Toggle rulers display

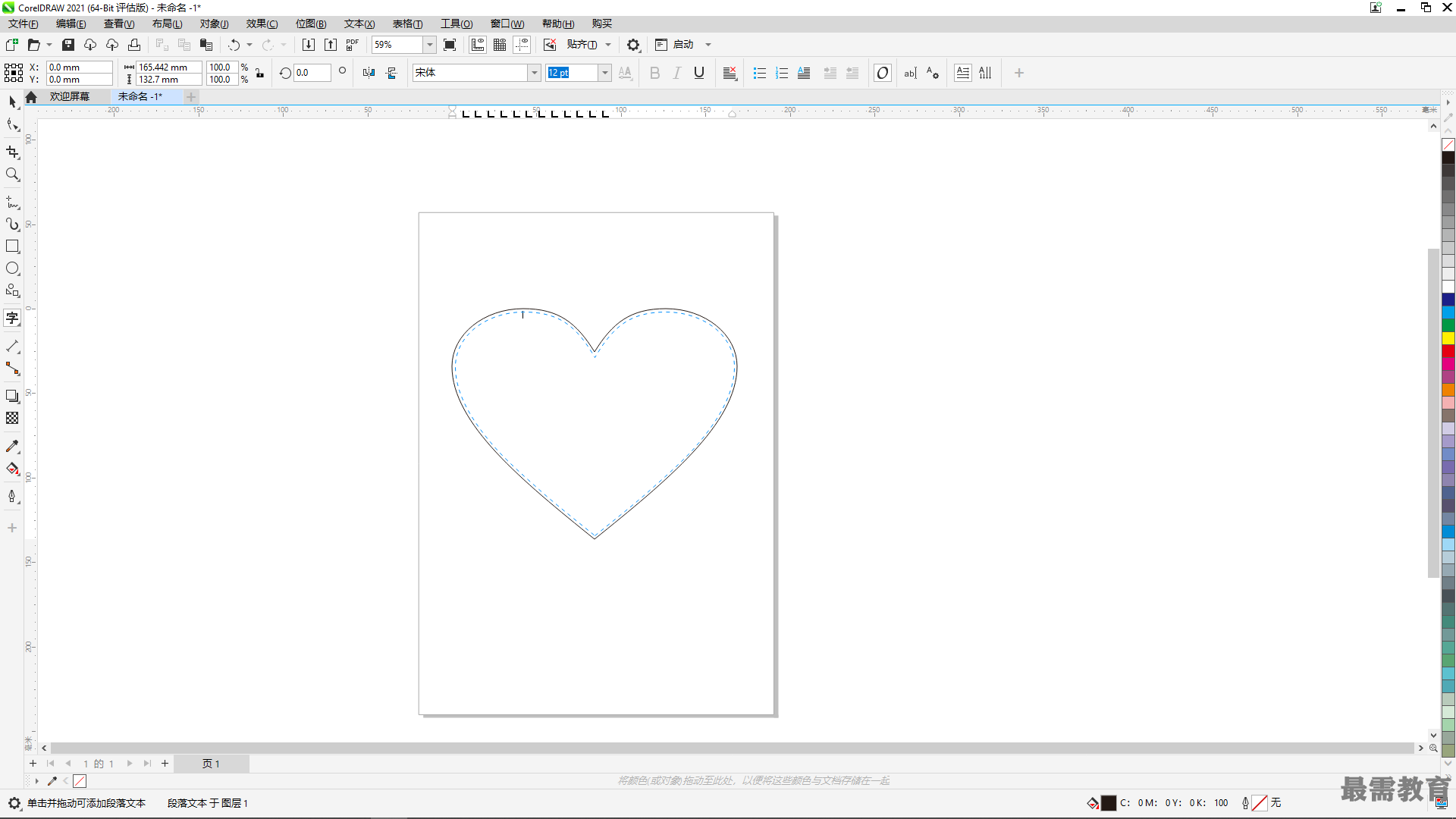point(478,45)
